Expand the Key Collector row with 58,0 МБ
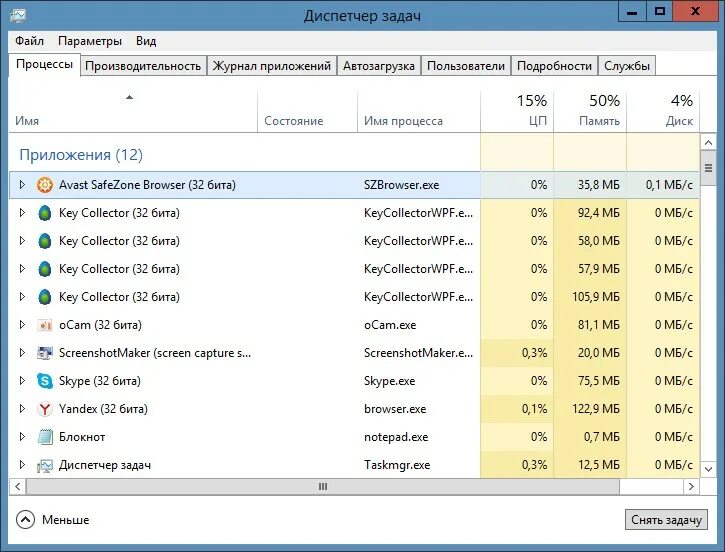 tap(22, 241)
